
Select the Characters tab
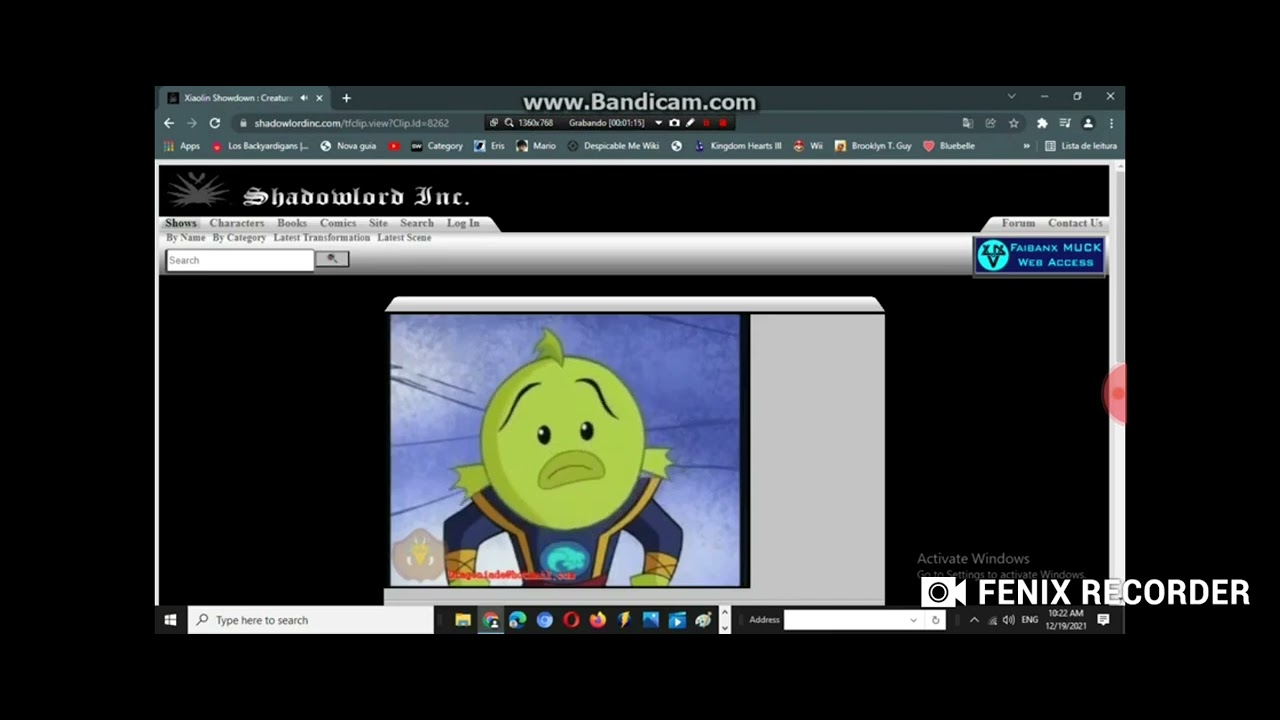pyautogui.click(x=237, y=223)
